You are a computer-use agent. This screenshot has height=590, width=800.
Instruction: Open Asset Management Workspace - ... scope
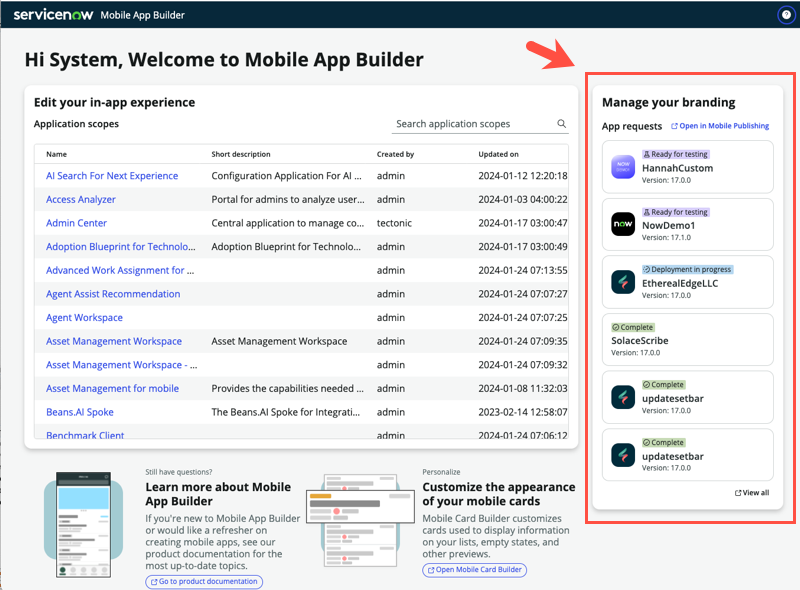121,365
